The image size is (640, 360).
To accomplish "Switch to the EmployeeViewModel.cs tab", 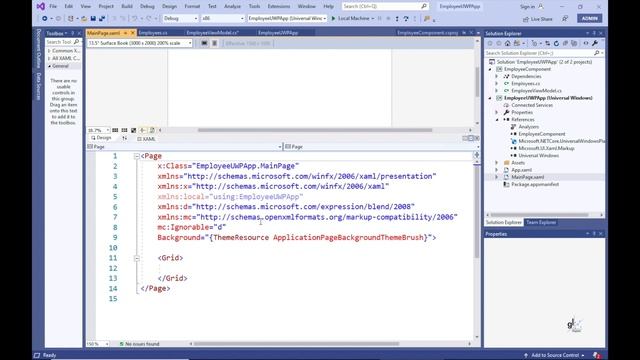I will pos(213,33).
